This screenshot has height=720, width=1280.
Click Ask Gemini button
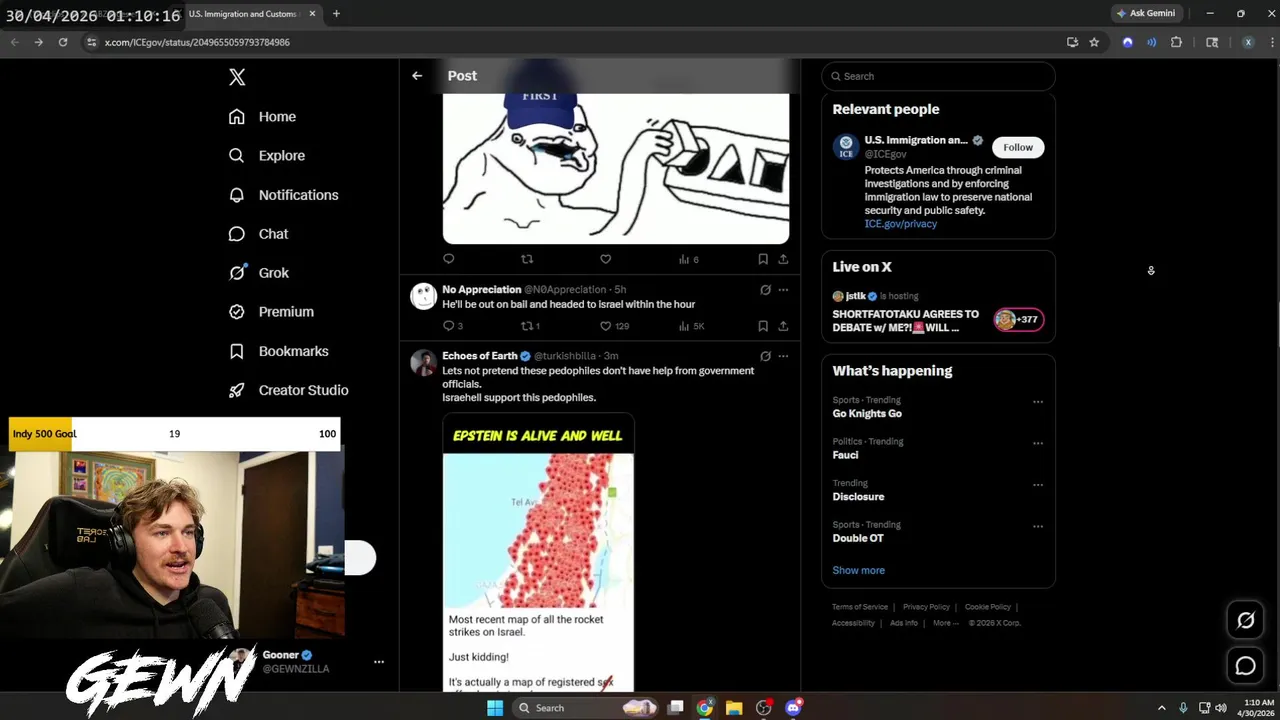[x=1146, y=13]
